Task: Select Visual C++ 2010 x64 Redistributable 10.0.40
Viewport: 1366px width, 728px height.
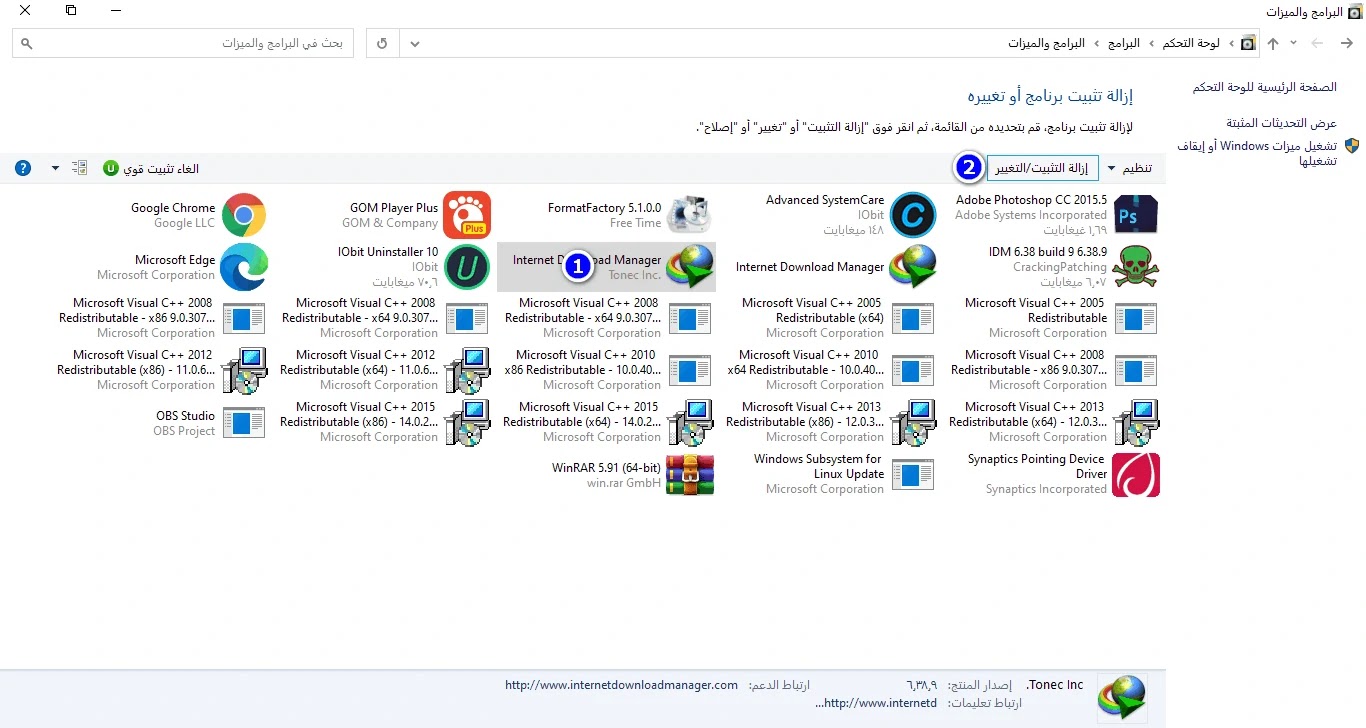Action: coord(828,370)
